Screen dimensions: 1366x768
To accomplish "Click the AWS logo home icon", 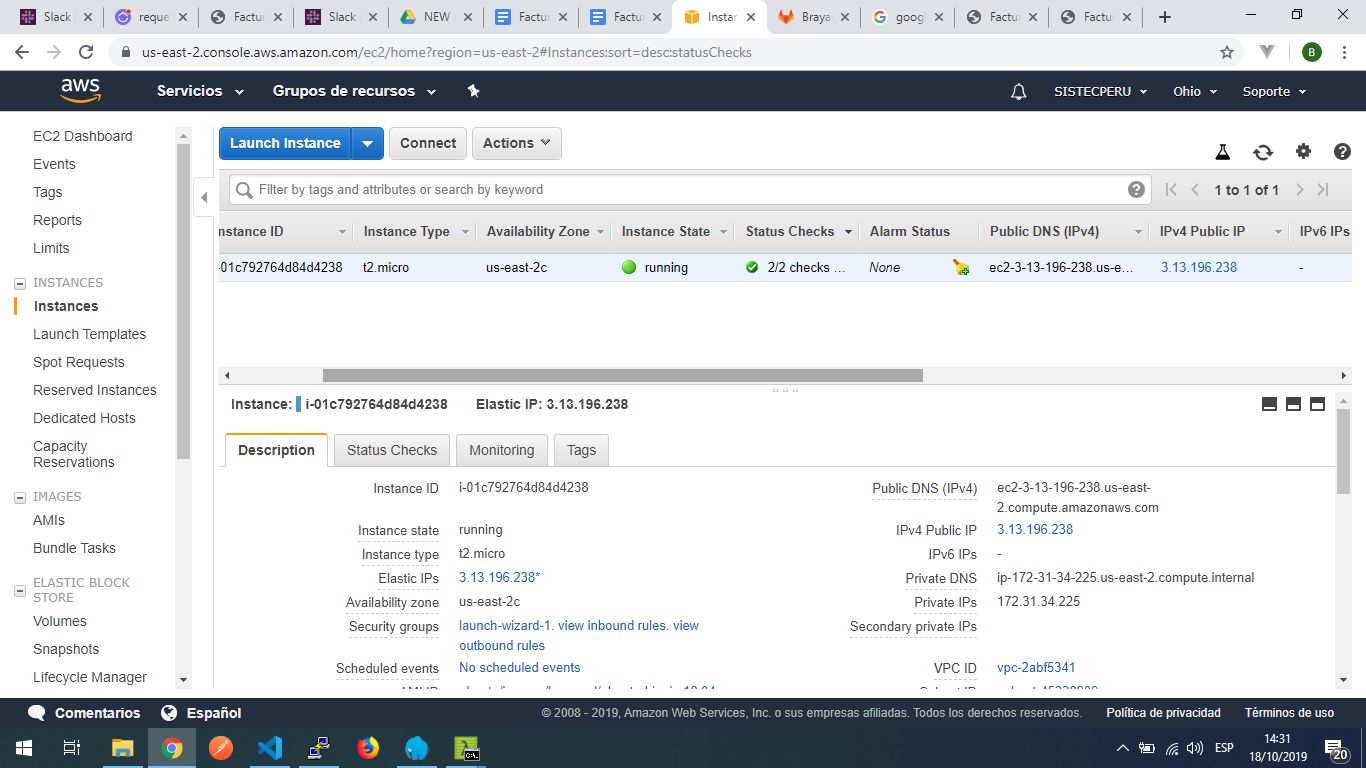I will tap(80, 91).
